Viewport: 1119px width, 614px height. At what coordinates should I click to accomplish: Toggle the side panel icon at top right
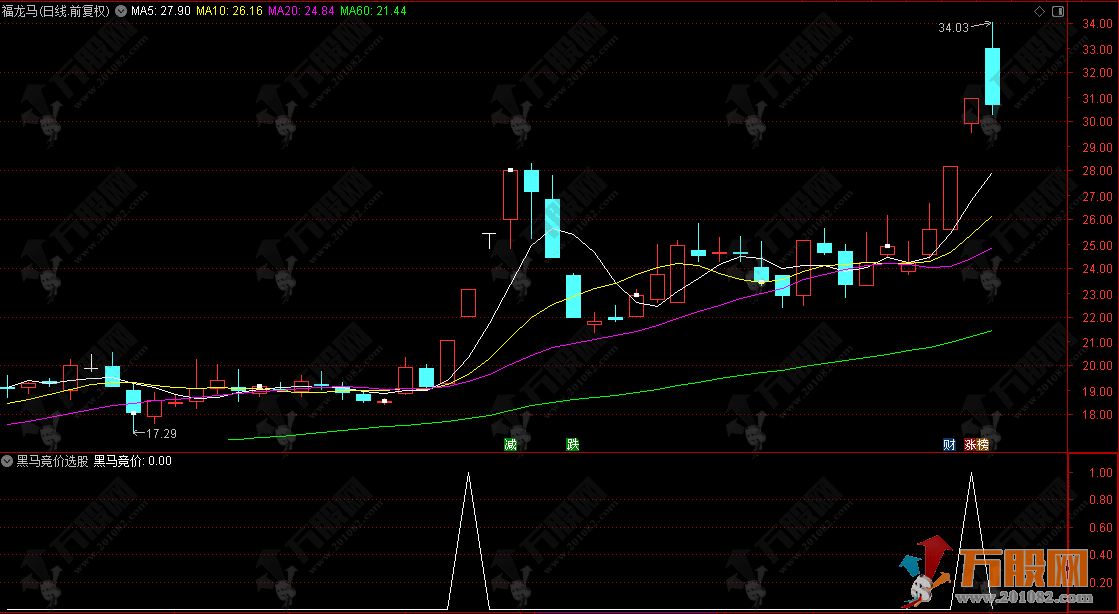[x=1058, y=11]
